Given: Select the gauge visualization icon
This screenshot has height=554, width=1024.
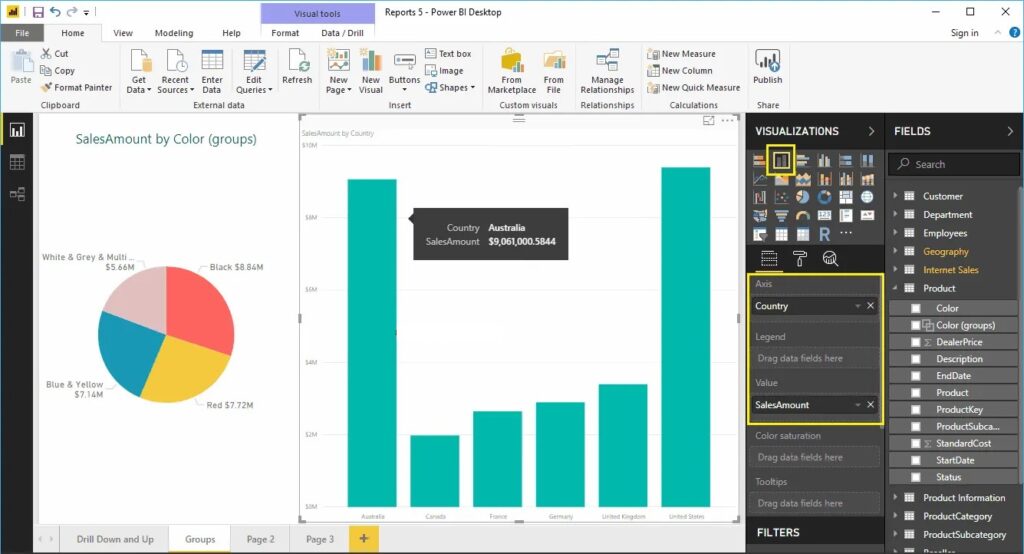Looking at the screenshot, I should pos(803,215).
